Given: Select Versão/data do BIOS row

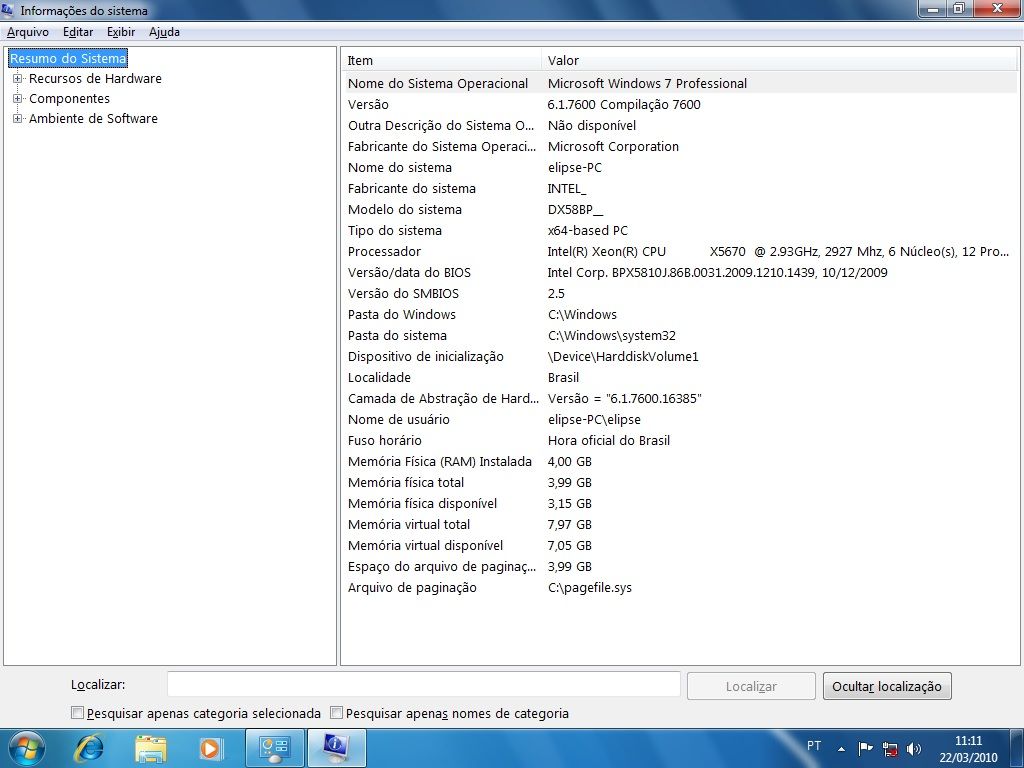Looking at the screenshot, I should [679, 272].
